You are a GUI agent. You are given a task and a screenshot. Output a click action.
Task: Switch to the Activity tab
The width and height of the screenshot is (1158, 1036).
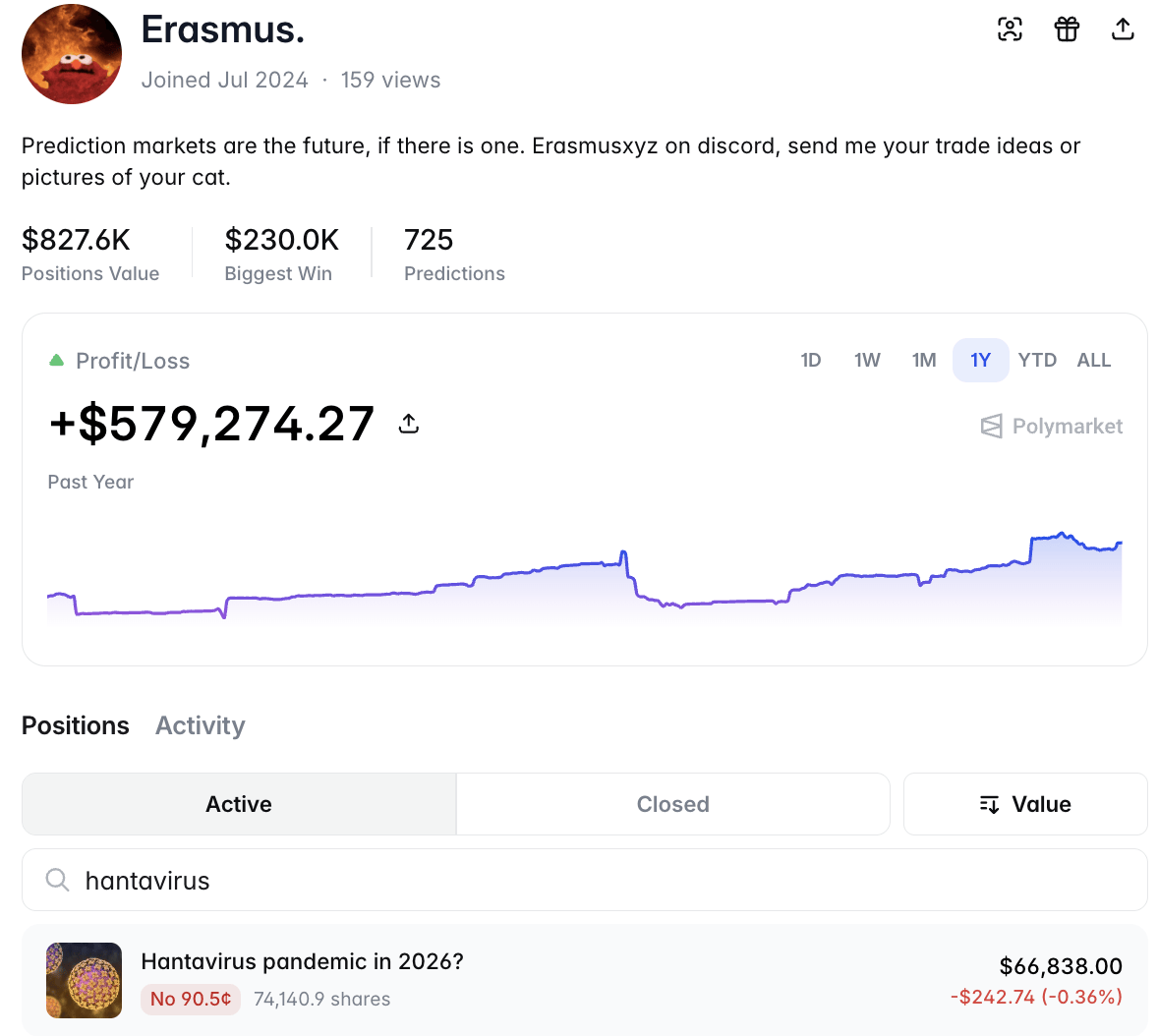pos(201,725)
